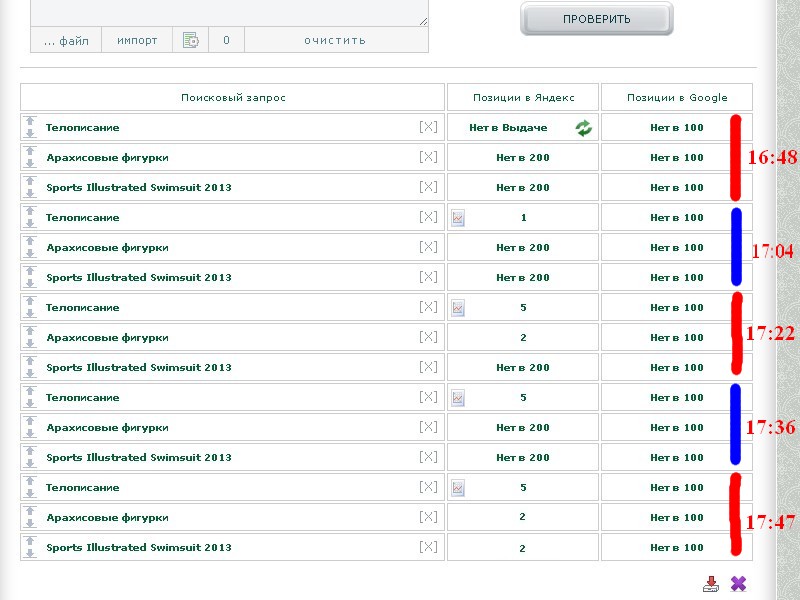The image size is (800, 600).
Task: Click the last Sports Illustrated Swimsuit 2013 query text
Action: (139, 547)
